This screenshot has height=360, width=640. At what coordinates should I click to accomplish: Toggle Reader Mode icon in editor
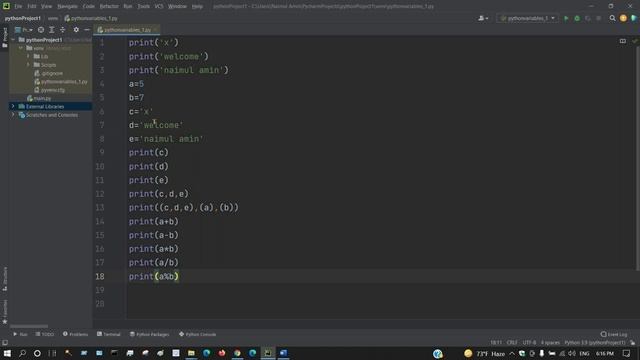point(622,41)
